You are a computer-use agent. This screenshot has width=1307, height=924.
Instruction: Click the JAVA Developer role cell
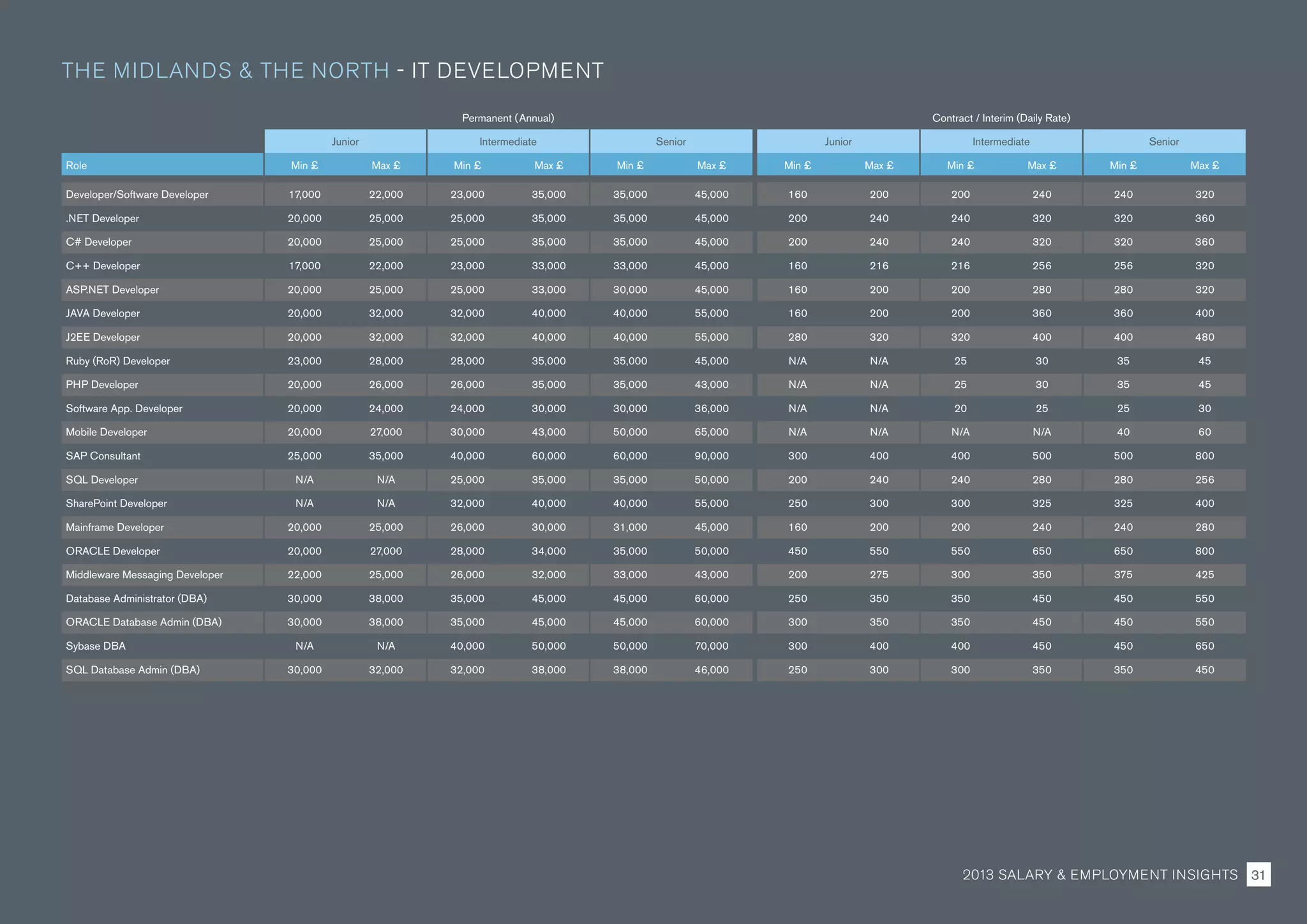tap(103, 313)
